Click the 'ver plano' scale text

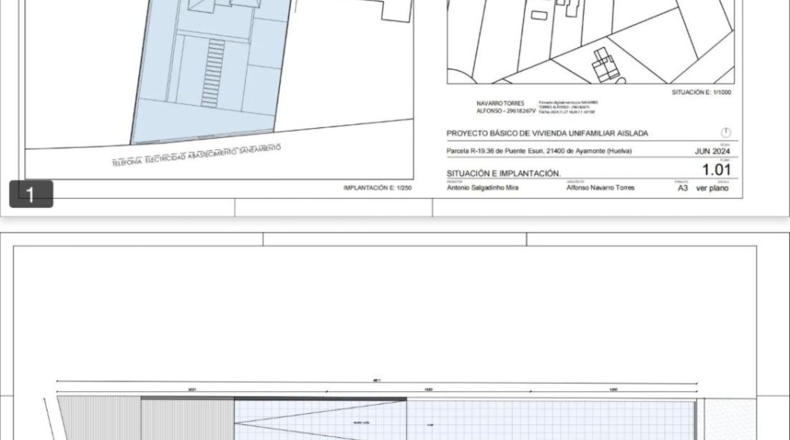click(712, 188)
